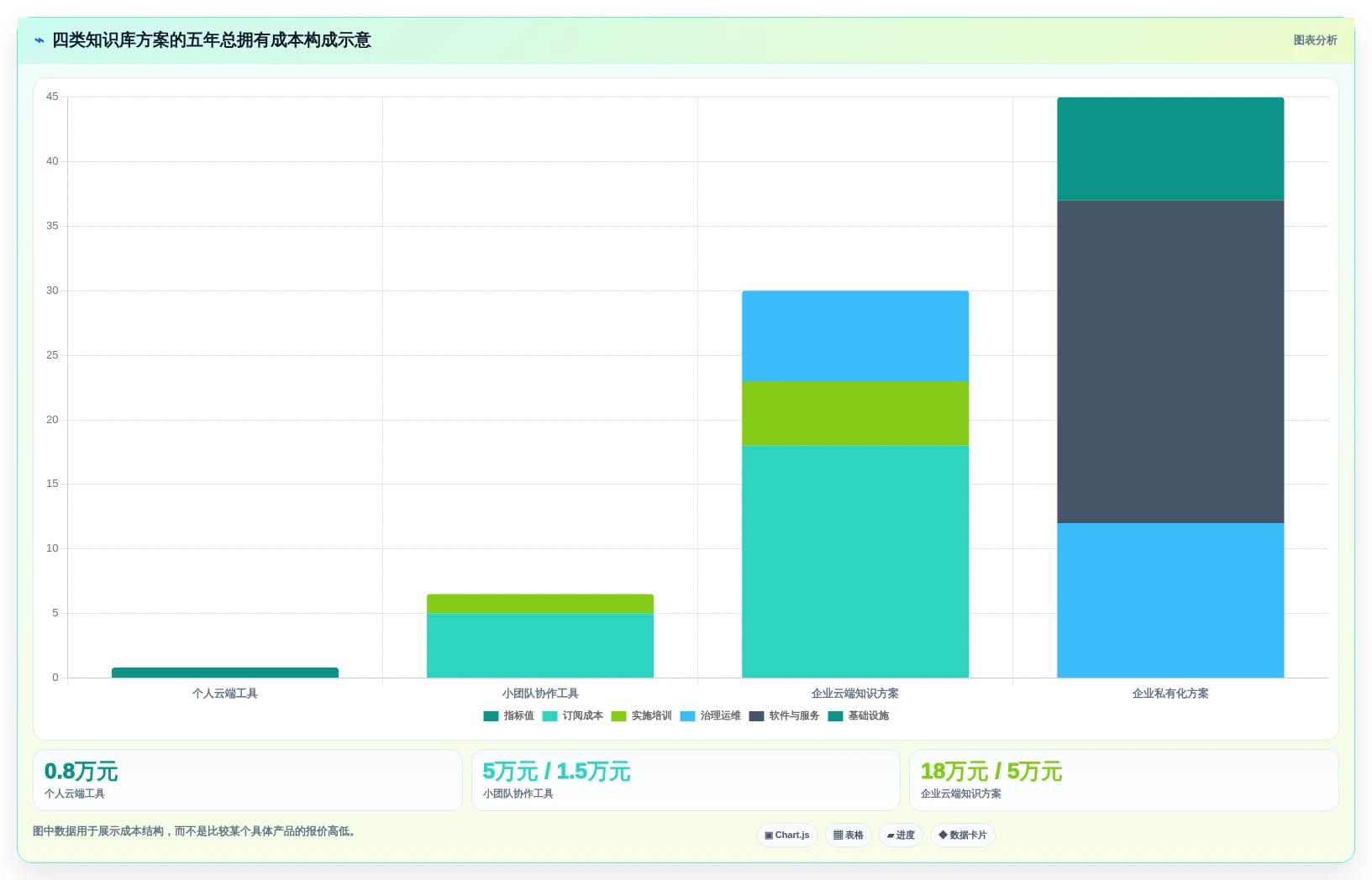Click 个人云端工具 caption in the first stat card

click(75, 794)
